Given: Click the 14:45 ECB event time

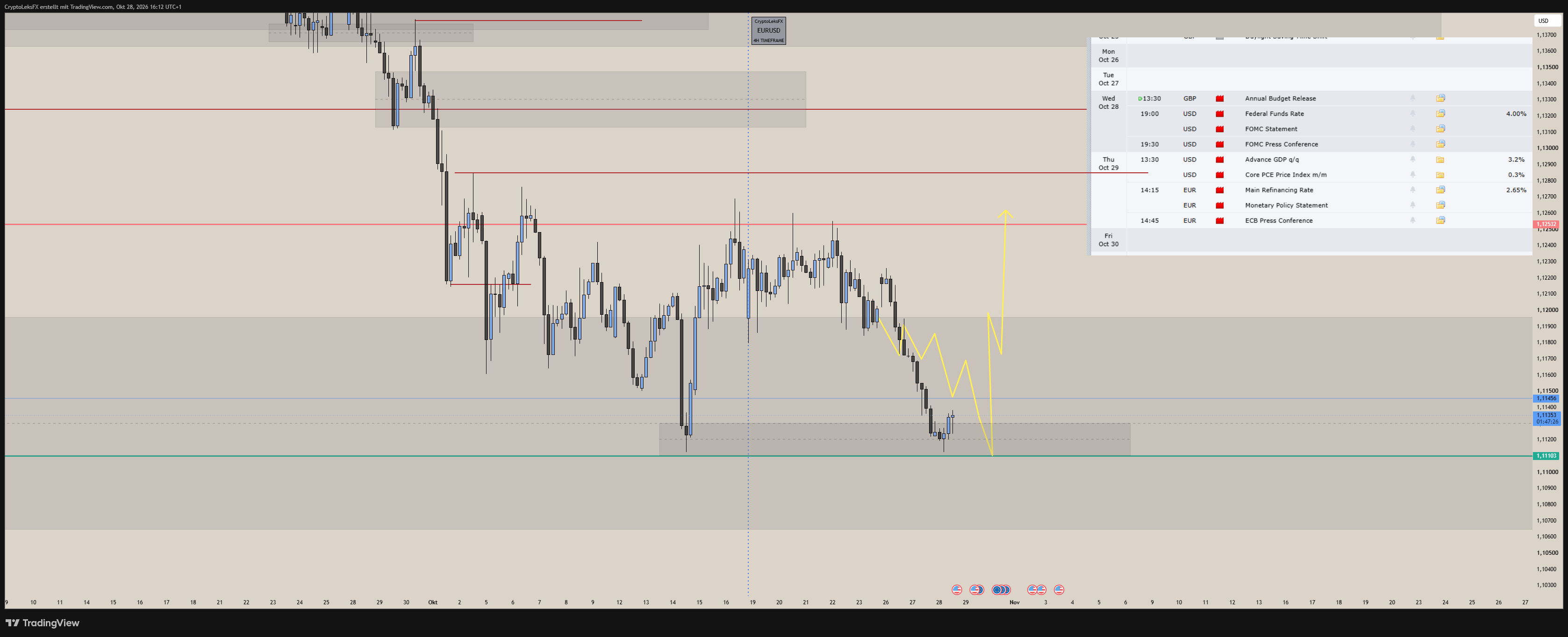Looking at the screenshot, I should click(x=1149, y=220).
